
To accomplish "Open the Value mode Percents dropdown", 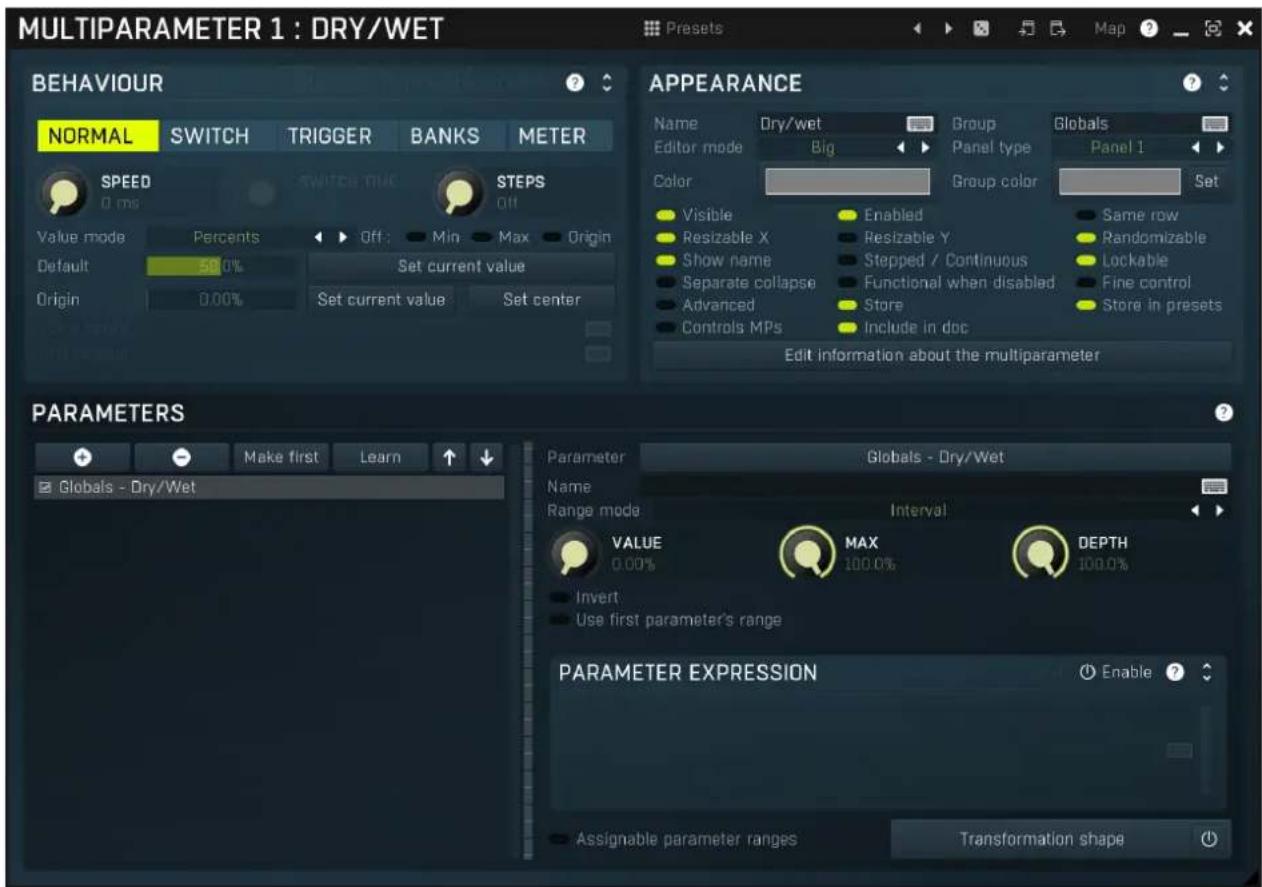I will 226,238.
